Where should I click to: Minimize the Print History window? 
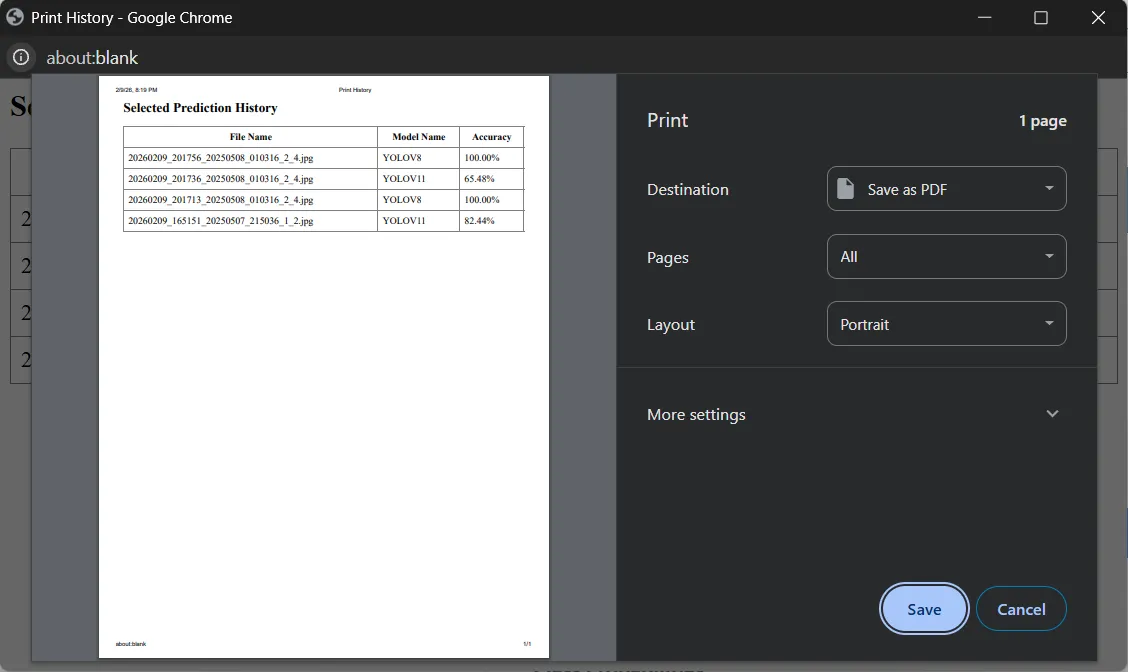(x=984, y=17)
